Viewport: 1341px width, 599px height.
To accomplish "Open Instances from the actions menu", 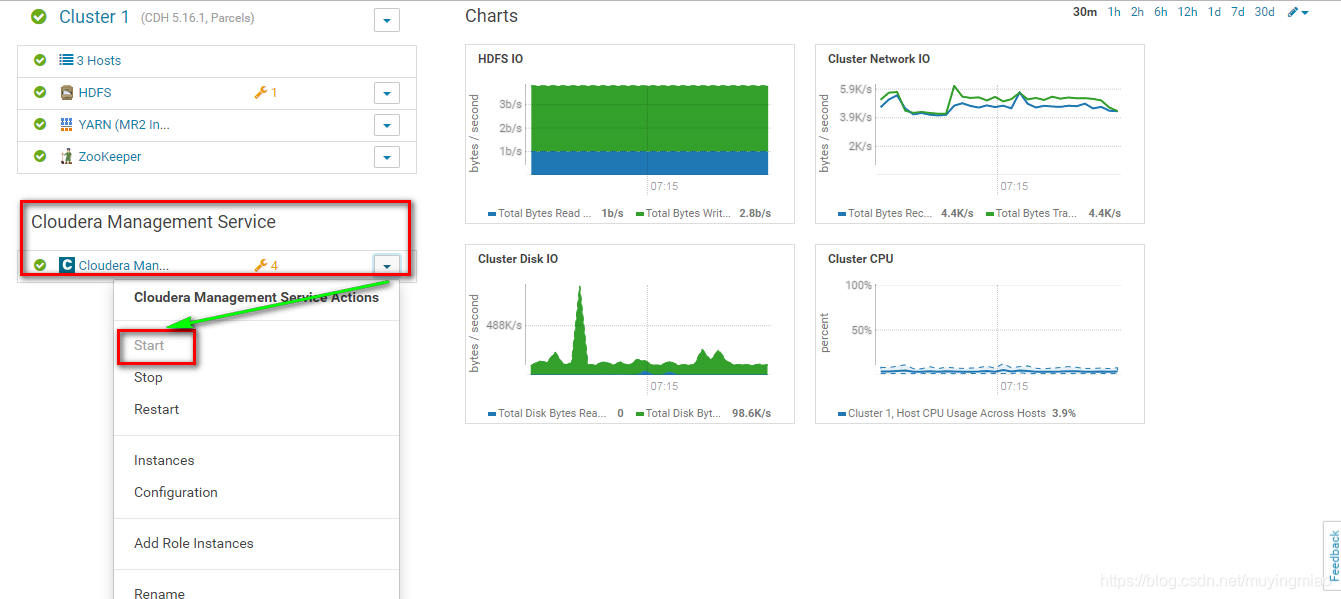I will (x=164, y=460).
